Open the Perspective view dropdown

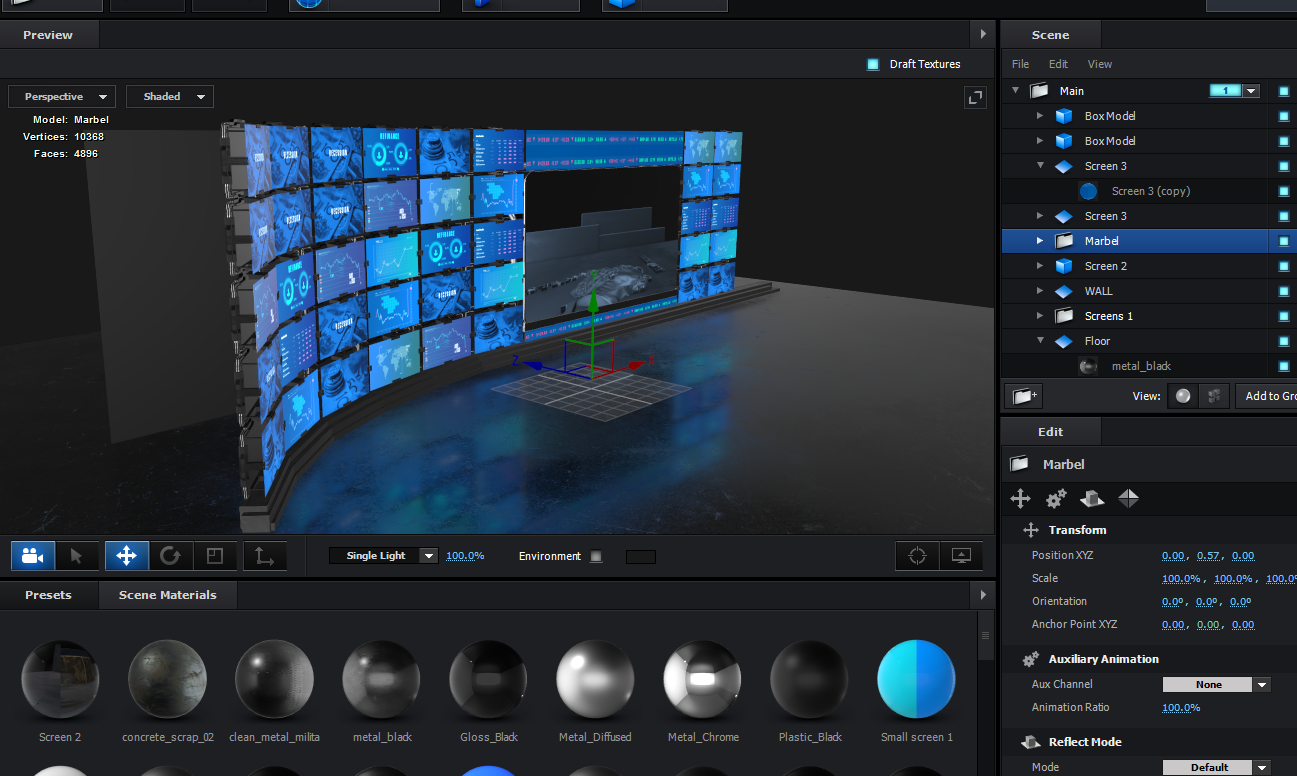click(62, 97)
